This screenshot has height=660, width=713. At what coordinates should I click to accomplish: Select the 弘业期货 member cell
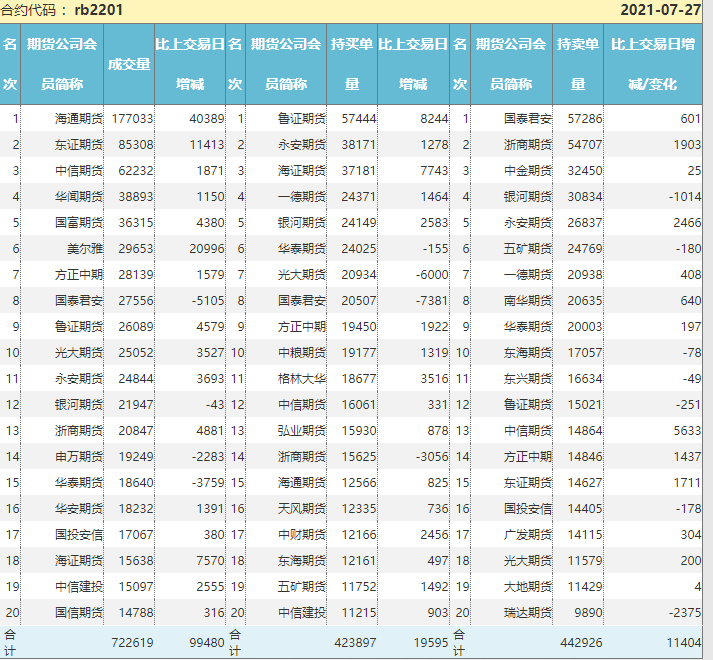coord(302,430)
